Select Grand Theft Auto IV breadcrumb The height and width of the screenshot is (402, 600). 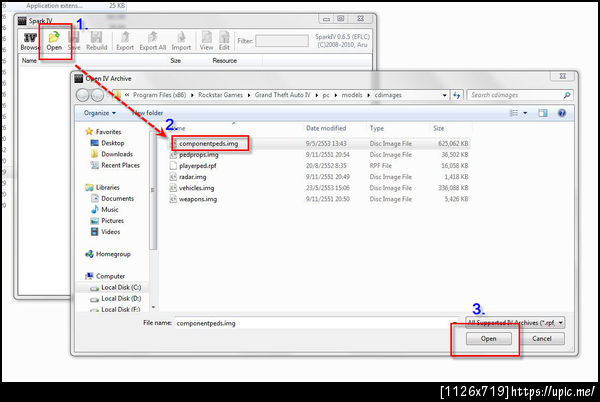click(x=282, y=95)
